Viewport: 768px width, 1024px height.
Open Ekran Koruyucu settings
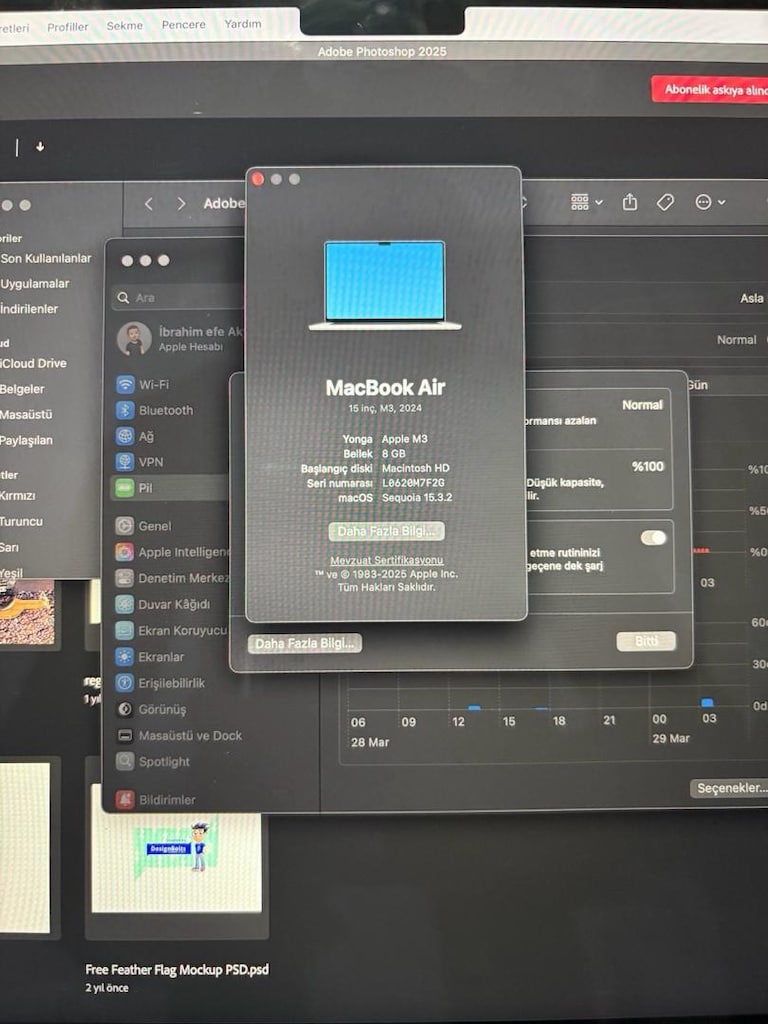[171, 630]
